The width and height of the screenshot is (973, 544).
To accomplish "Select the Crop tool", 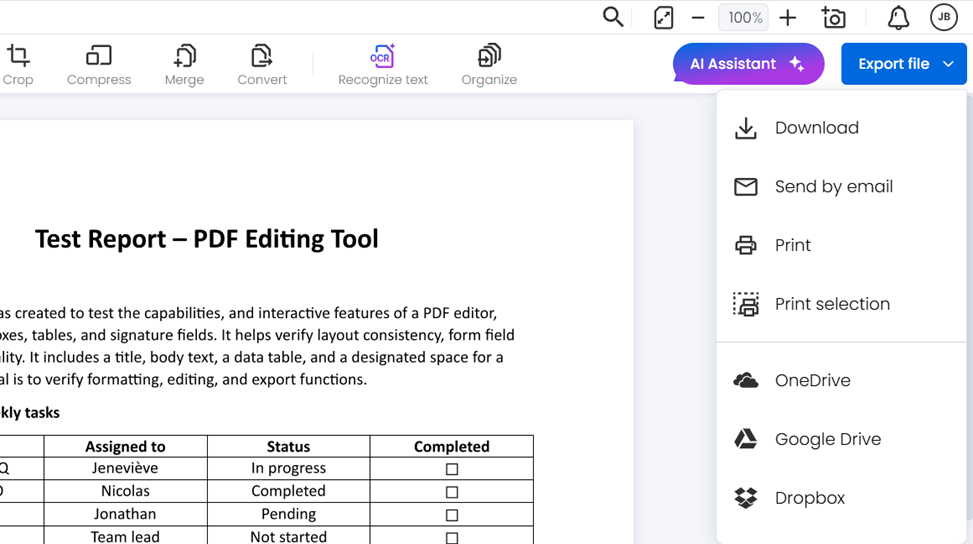I will coord(17,65).
